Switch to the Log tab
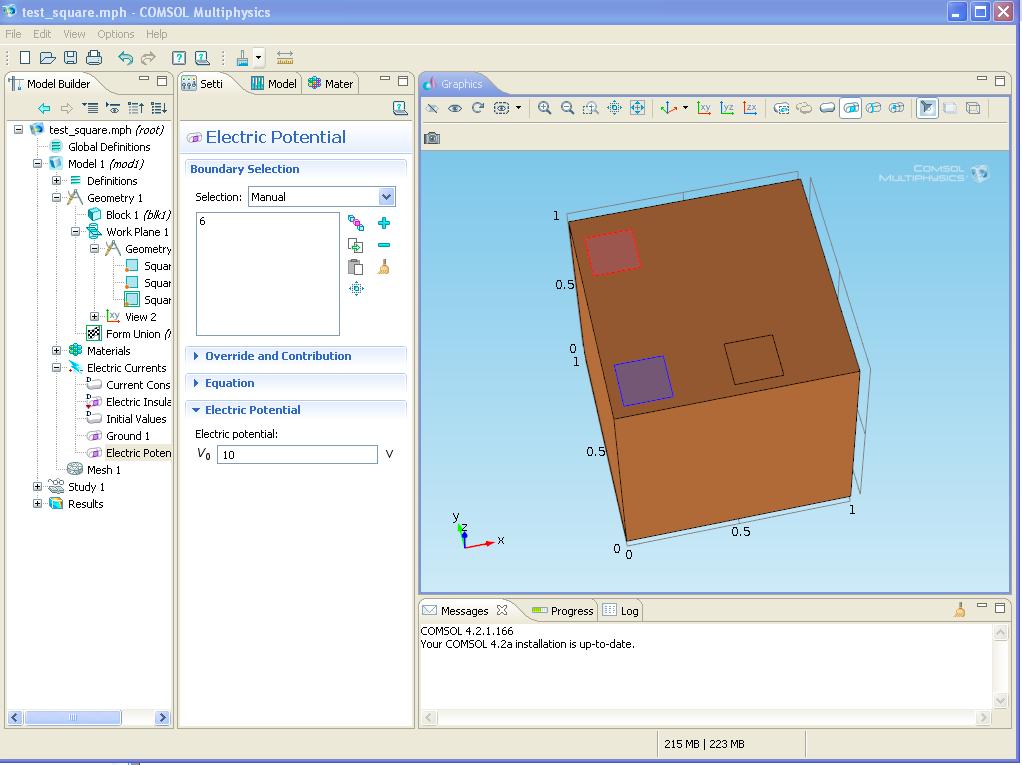1022x765 pixels. point(621,611)
